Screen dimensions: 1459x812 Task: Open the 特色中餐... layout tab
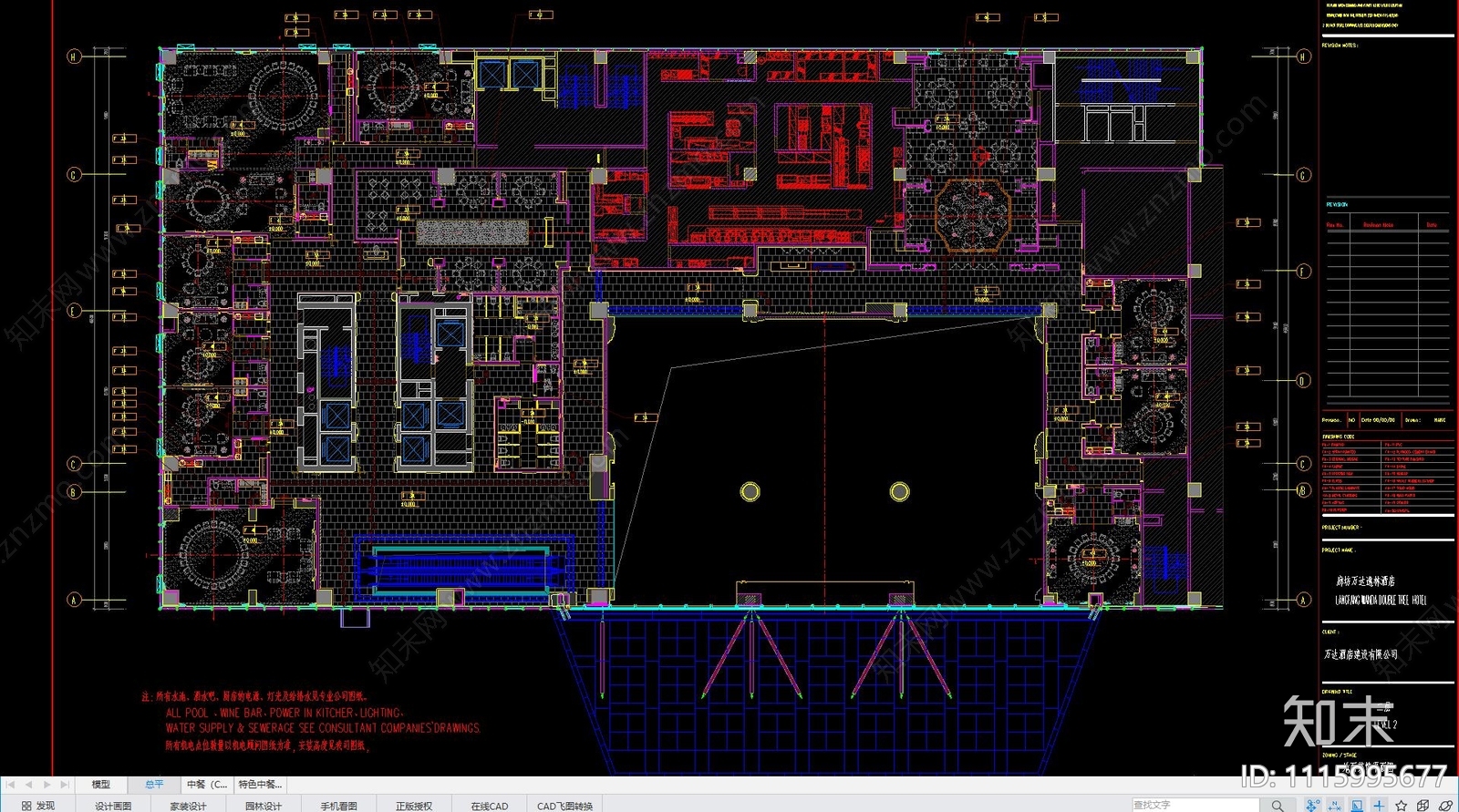(x=261, y=784)
